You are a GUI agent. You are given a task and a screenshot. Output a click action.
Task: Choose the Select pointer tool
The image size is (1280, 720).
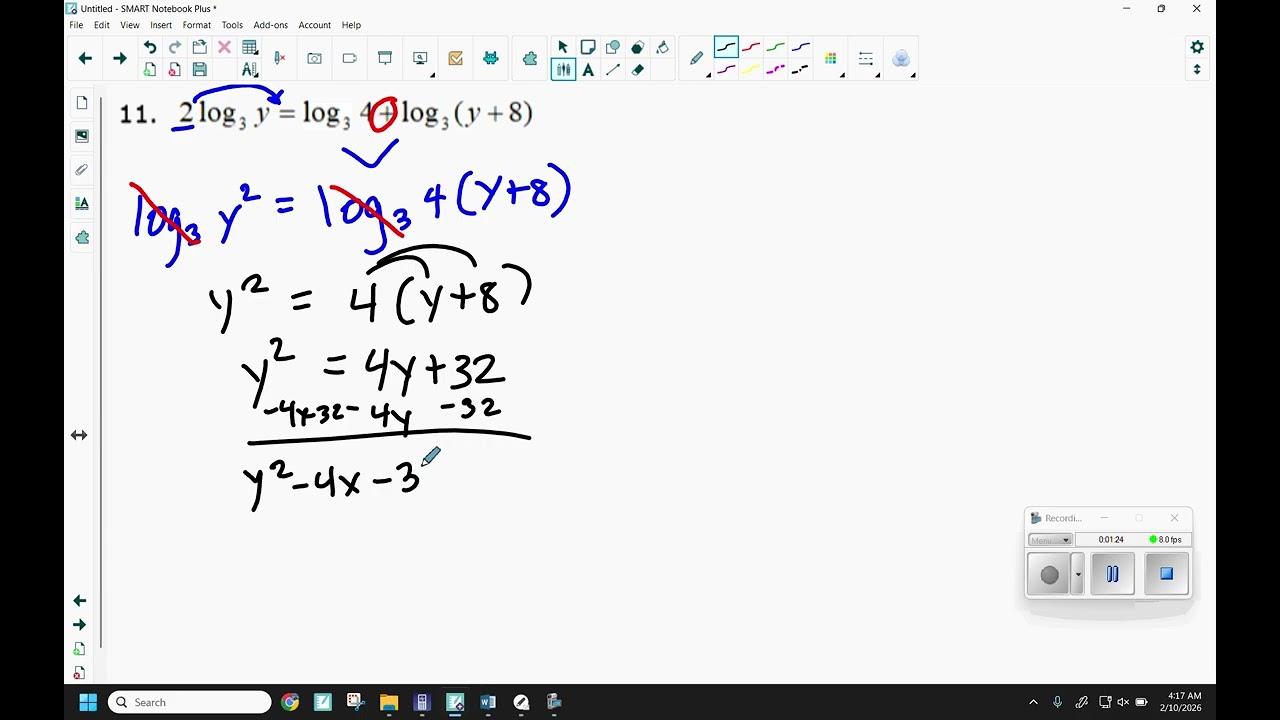coord(563,47)
